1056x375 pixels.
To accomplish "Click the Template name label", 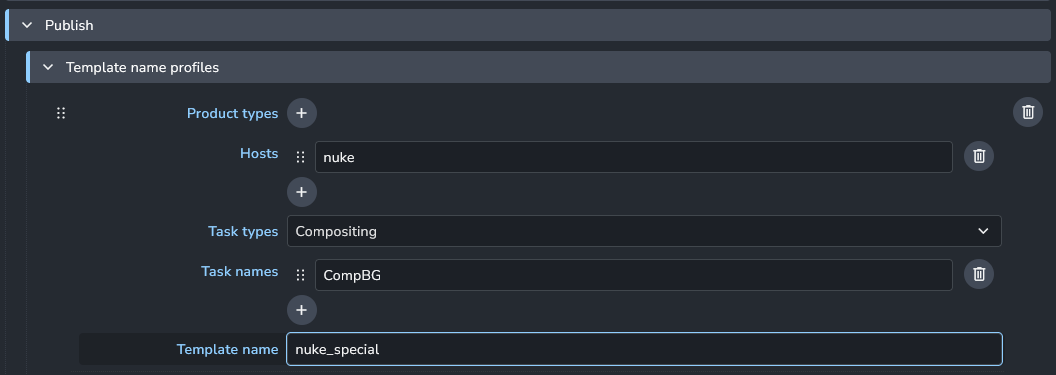I will point(228,349).
